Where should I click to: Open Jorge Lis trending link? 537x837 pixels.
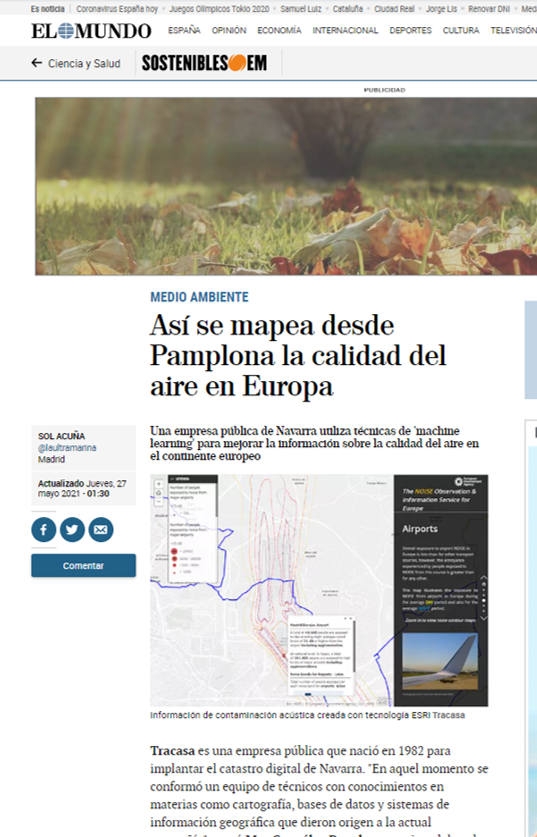pyautogui.click(x=441, y=9)
